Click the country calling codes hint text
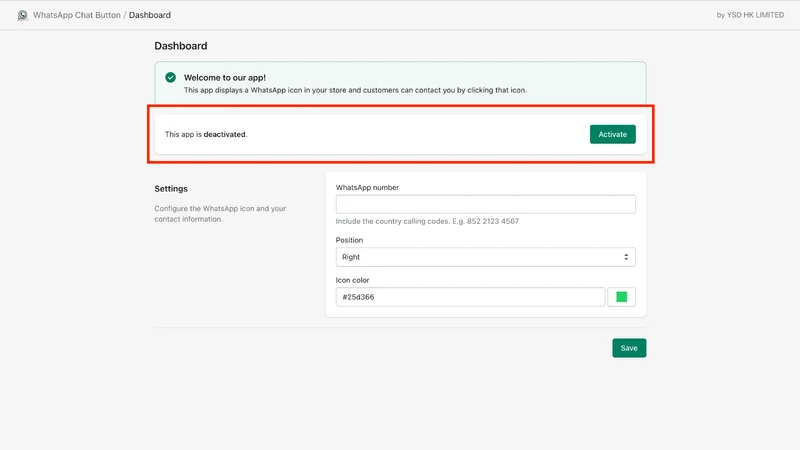This screenshot has height=450, width=800. (427, 221)
